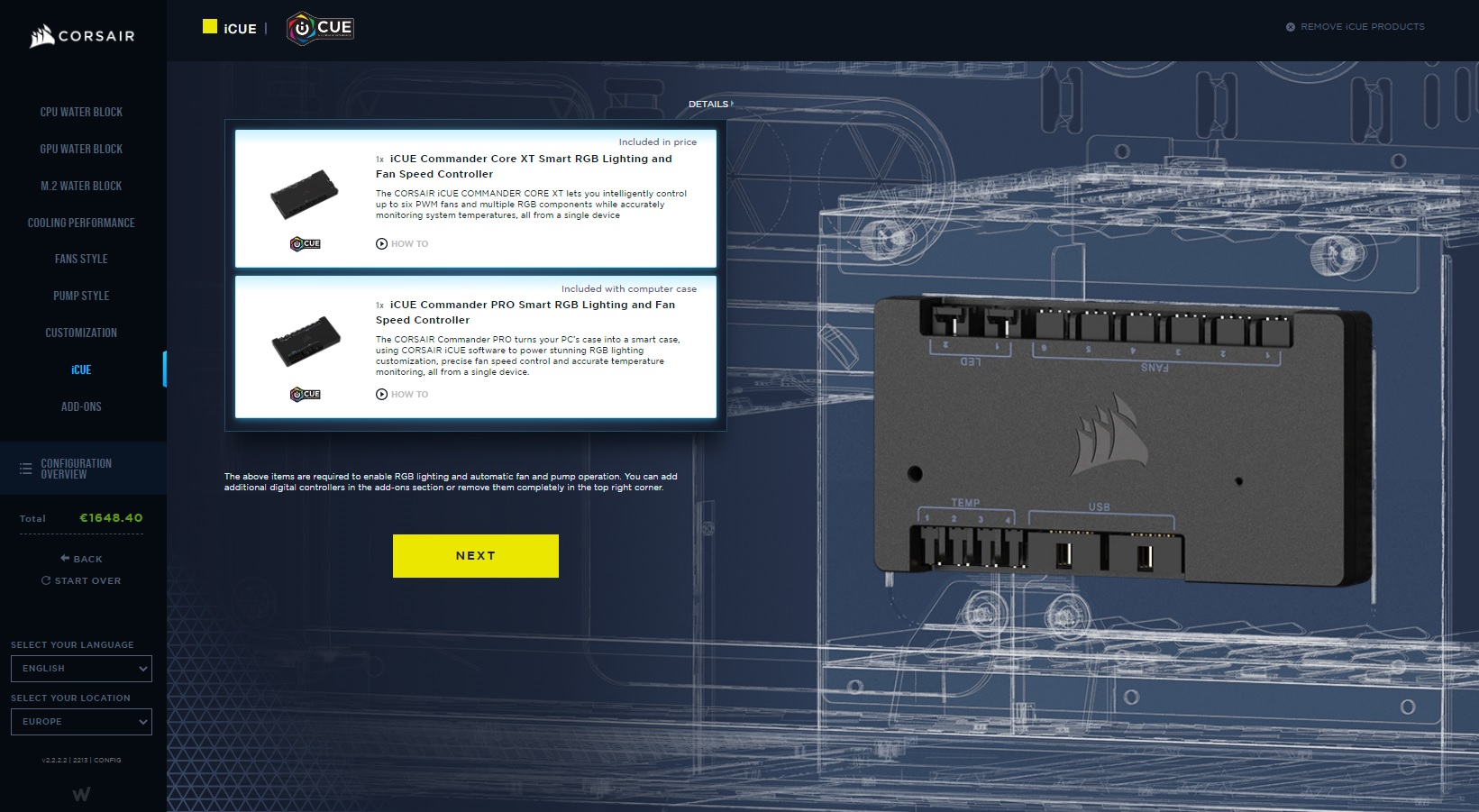This screenshot has width=1479, height=812.
Task: Select Cooling Performance in sidebar
Action: (81, 223)
